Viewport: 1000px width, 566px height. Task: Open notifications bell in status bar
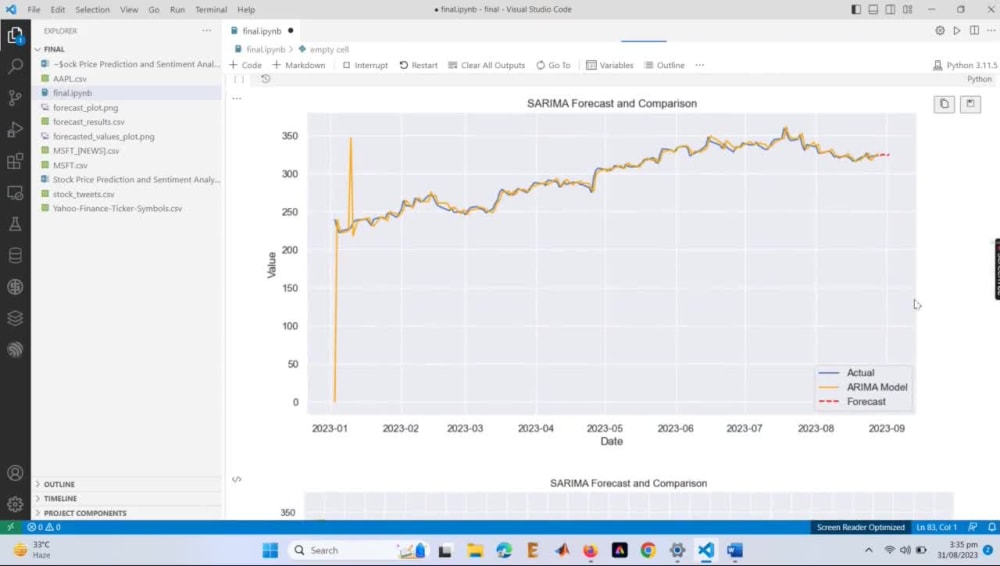click(992, 527)
